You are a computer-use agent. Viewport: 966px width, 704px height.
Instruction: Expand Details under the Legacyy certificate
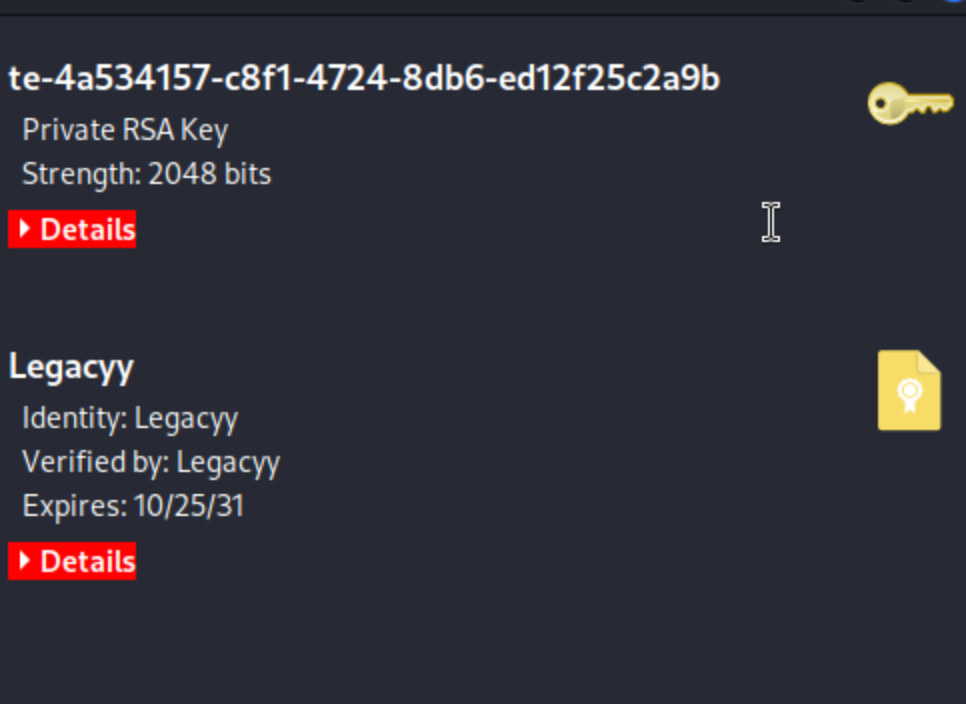(x=72, y=561)
